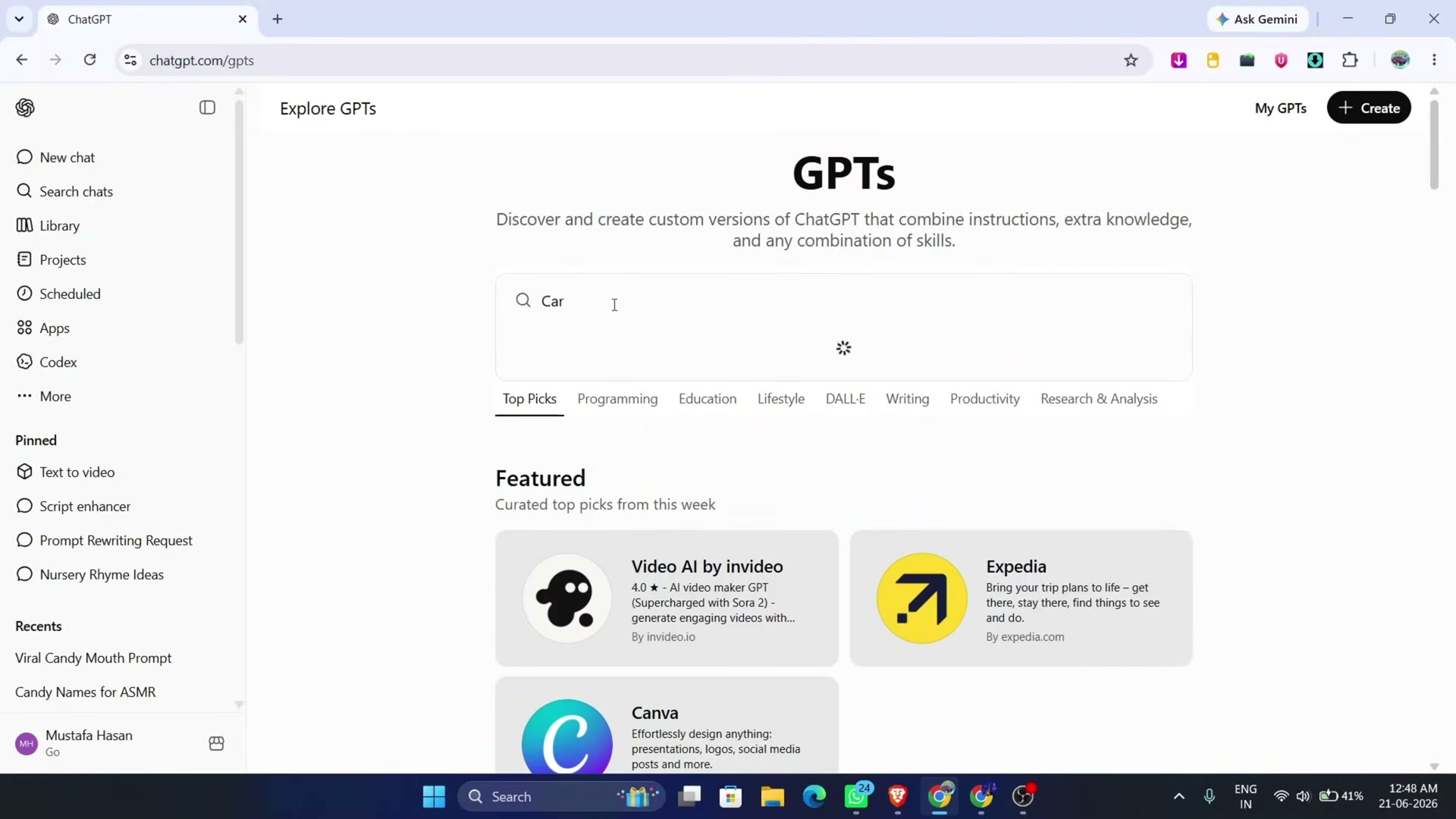Switch to the Productivity tab
The height and width of the screenshot is (819, 1456).
click(x=985, y=399)
